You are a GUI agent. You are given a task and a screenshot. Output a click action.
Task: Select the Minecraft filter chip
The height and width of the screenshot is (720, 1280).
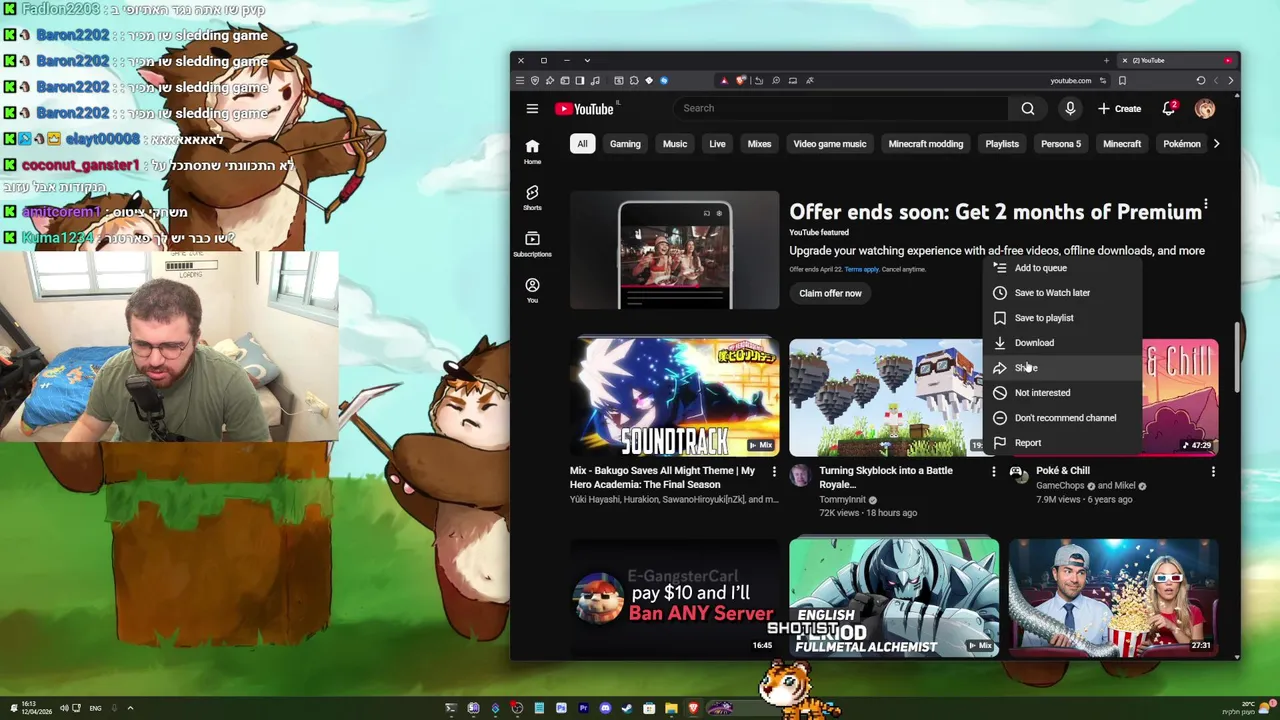tap(1122, 144)
